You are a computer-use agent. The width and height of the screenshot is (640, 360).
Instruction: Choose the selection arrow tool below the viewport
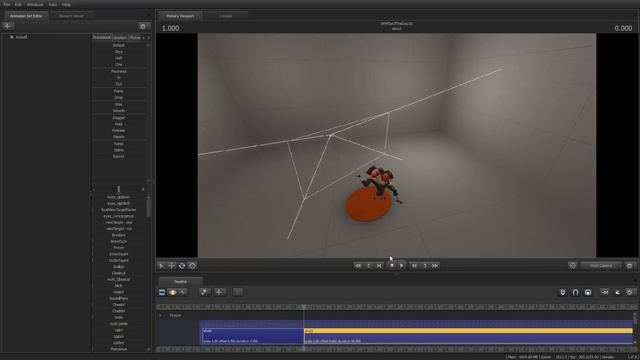click(162, 266)
